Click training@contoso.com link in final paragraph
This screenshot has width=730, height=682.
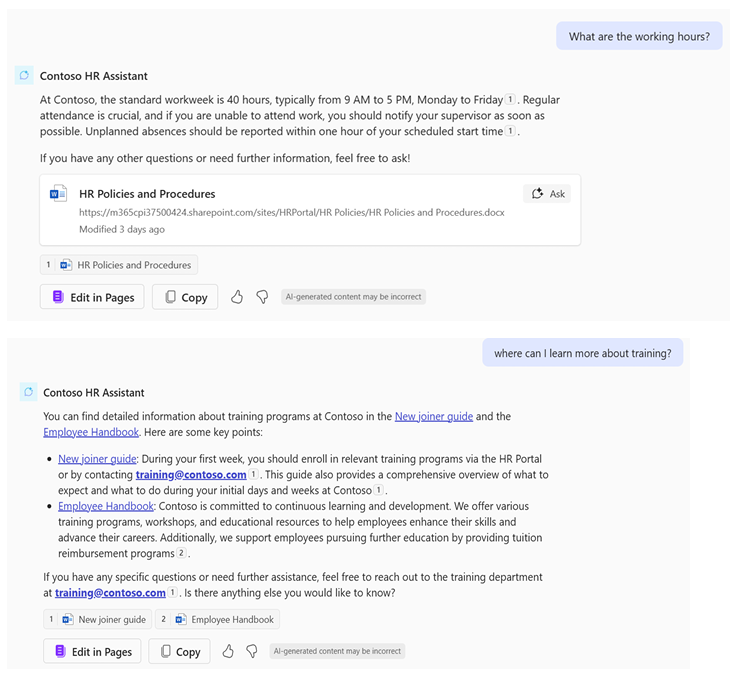(110, 593)
